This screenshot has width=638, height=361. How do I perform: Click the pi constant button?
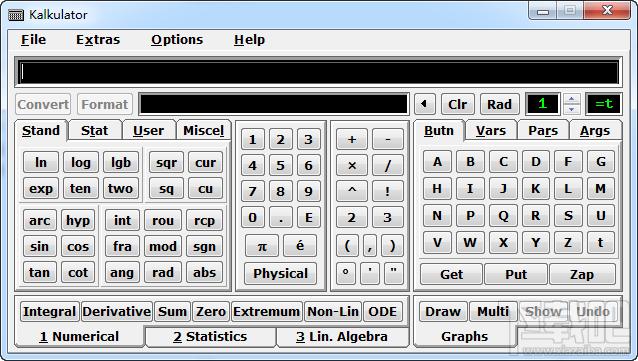[262, 246]
